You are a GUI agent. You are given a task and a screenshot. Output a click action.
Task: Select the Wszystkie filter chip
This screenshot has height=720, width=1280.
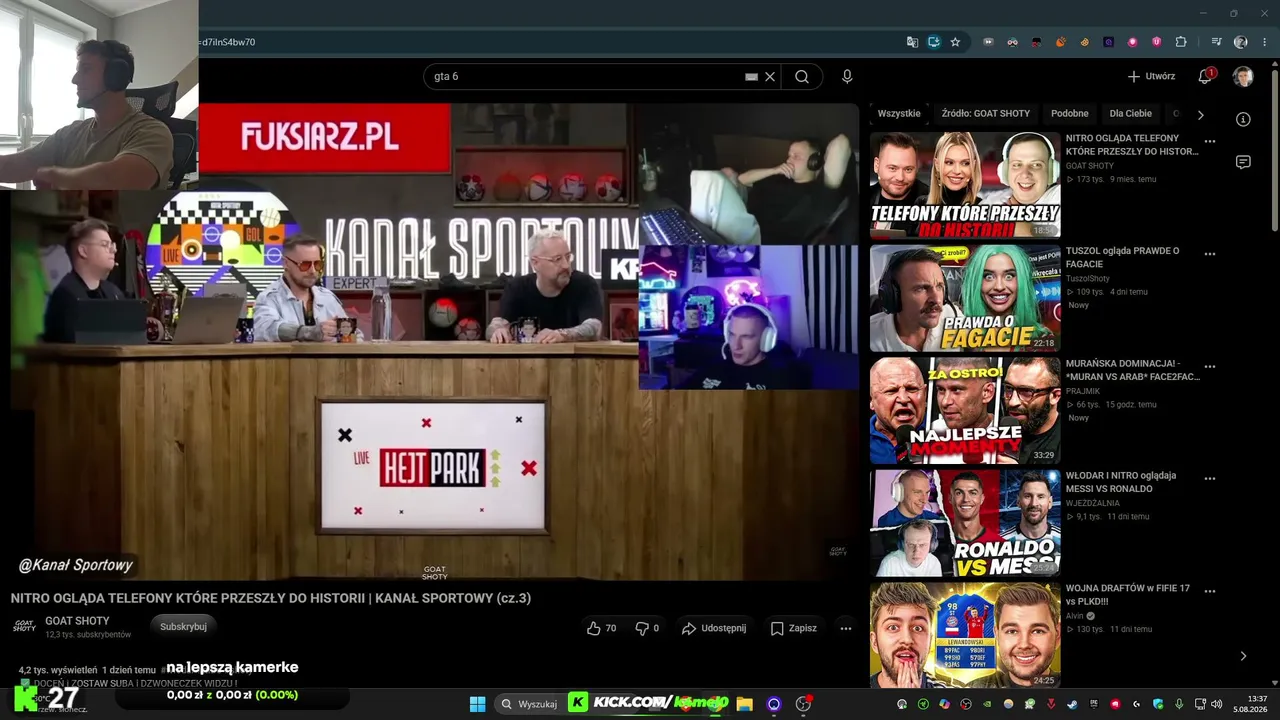point(899,114)
